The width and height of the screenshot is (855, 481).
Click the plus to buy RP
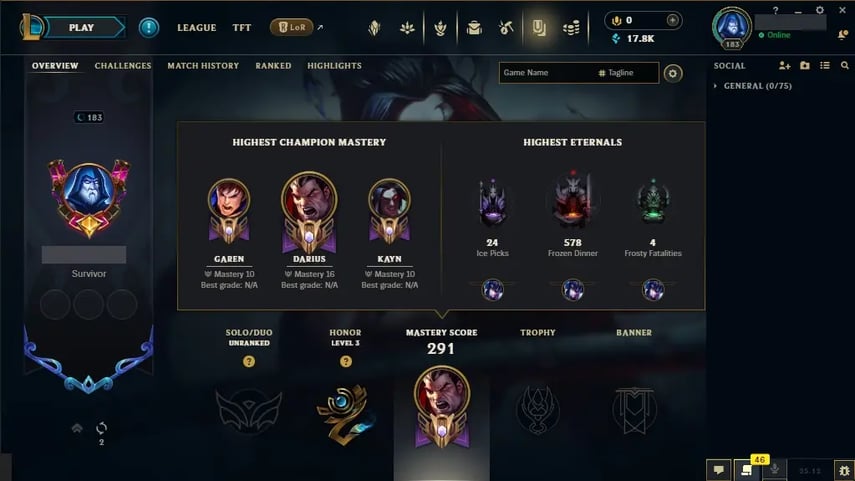(x=672, y=20)
